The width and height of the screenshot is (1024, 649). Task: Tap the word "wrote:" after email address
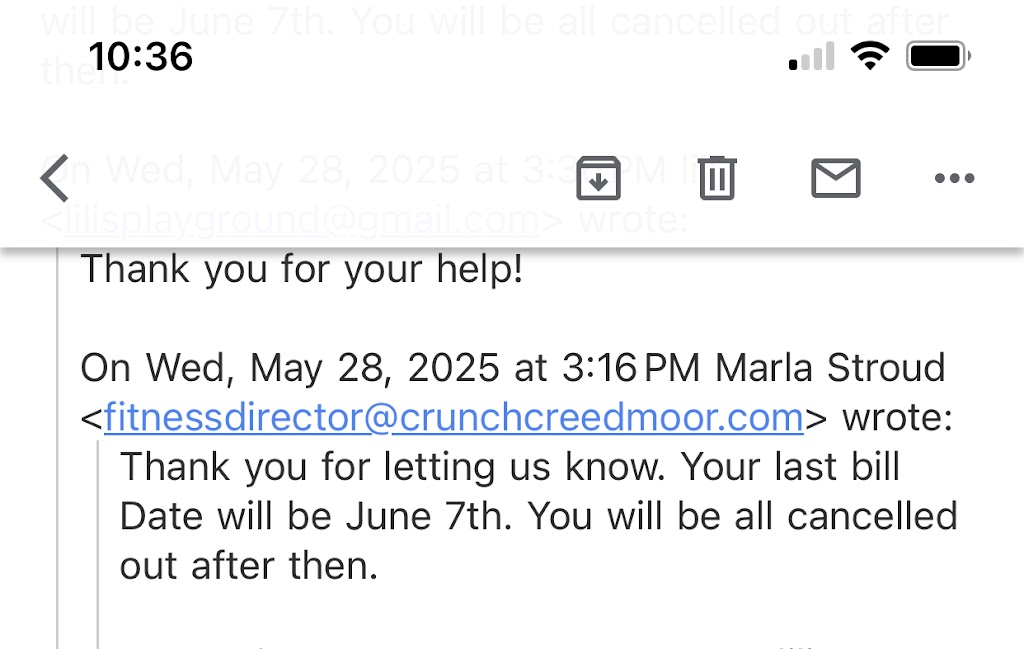click(x=897, y=417)
